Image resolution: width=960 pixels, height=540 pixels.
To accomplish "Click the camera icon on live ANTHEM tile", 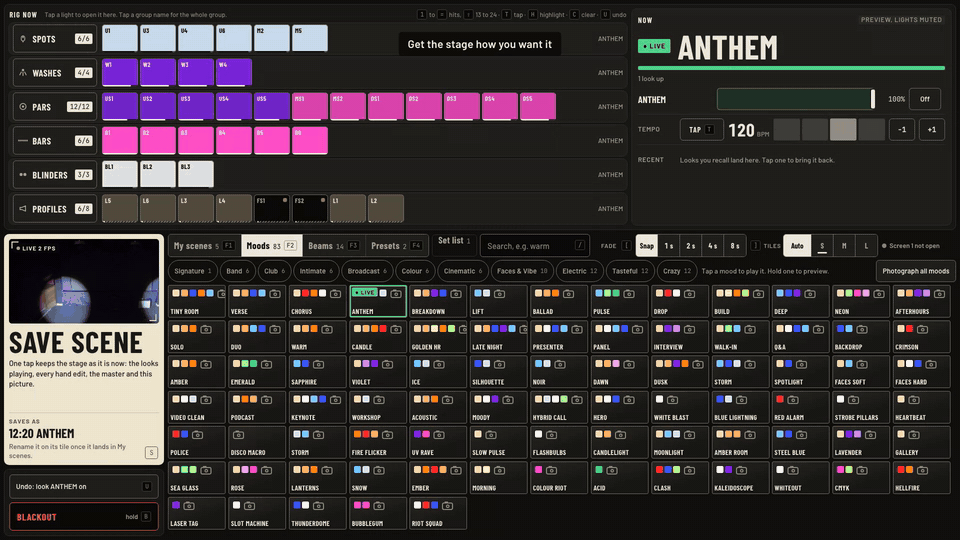I will tap(396, 294).
